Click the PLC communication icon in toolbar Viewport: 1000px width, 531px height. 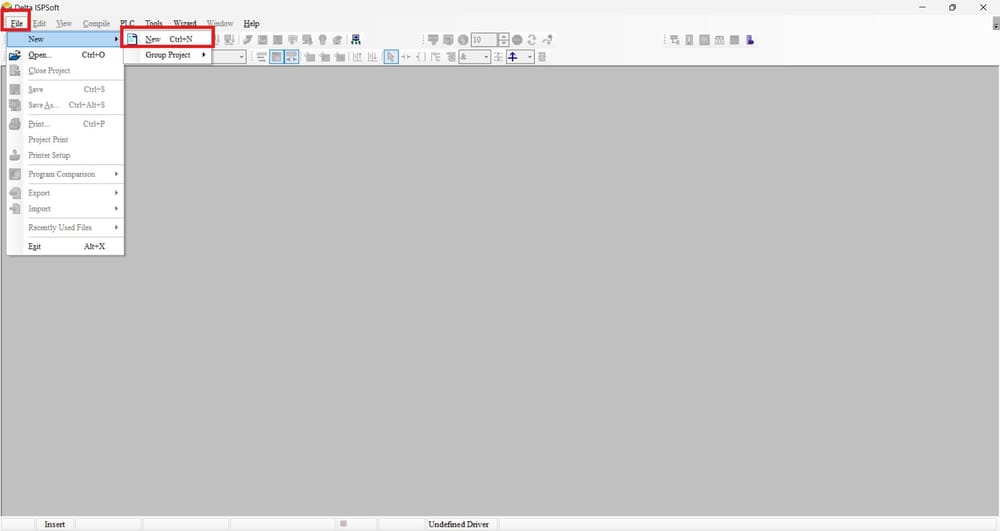tap(356, 40)
